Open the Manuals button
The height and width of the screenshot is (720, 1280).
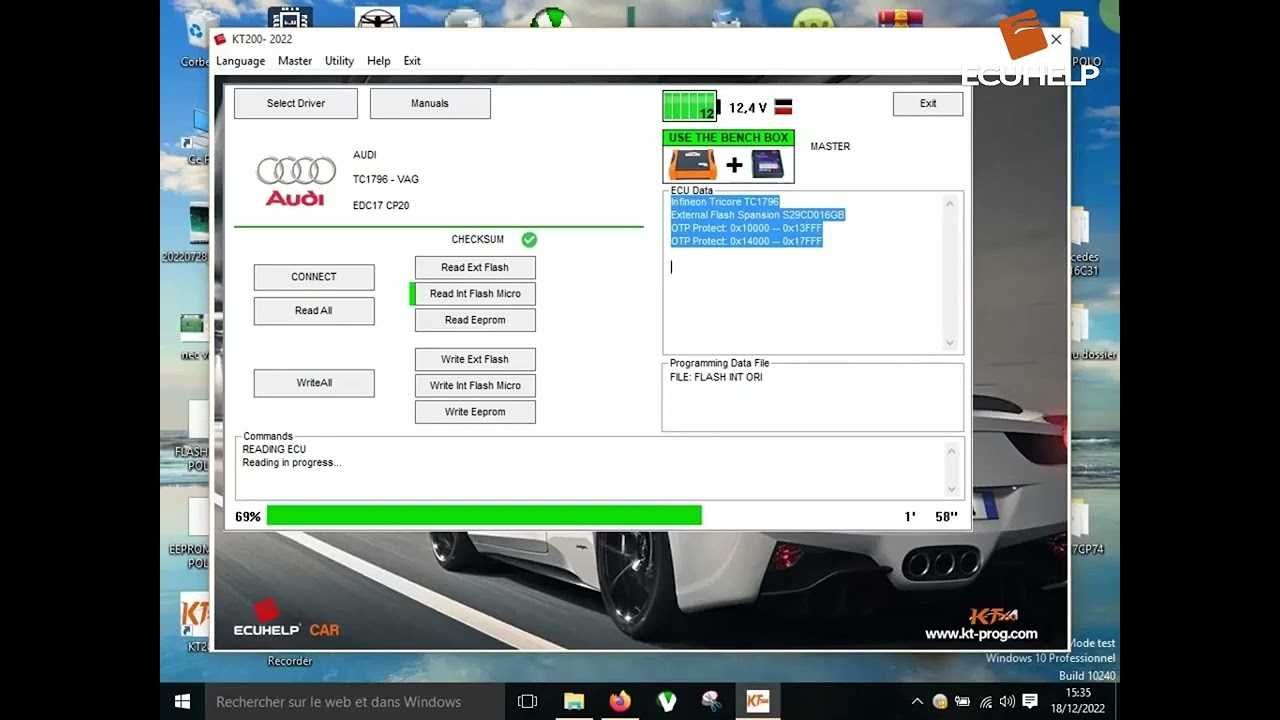tap(430, 103)
